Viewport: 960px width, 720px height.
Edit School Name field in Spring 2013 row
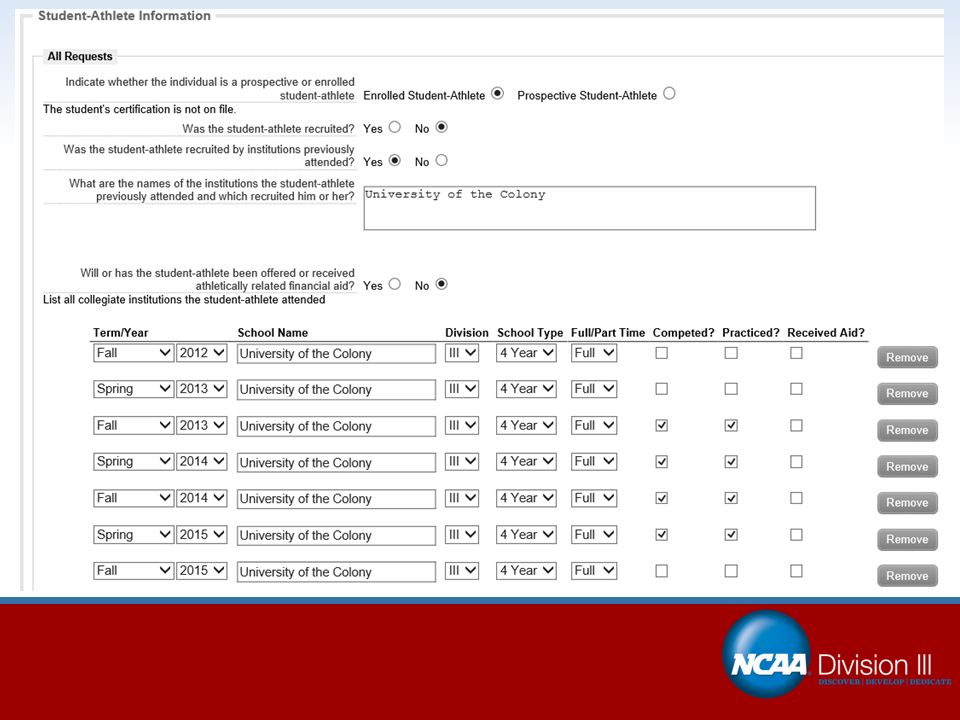point(336,390)
